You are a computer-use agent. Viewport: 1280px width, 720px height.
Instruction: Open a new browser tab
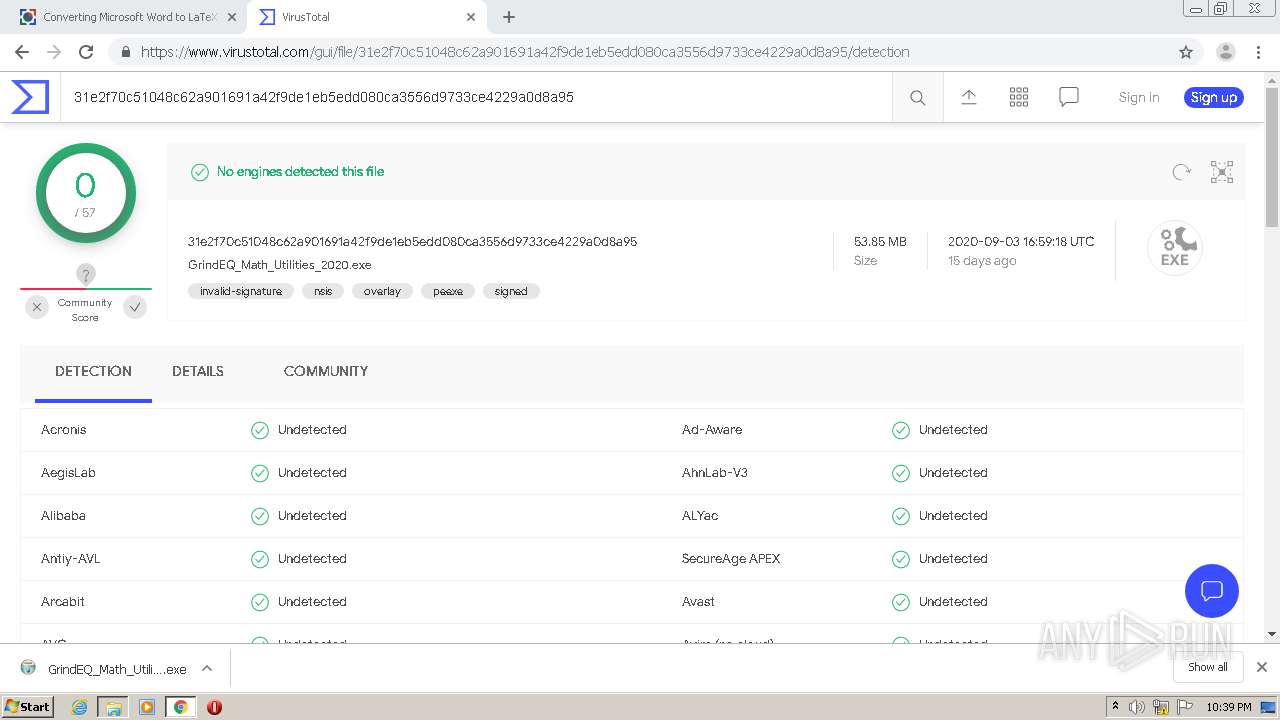coord(509,17)
